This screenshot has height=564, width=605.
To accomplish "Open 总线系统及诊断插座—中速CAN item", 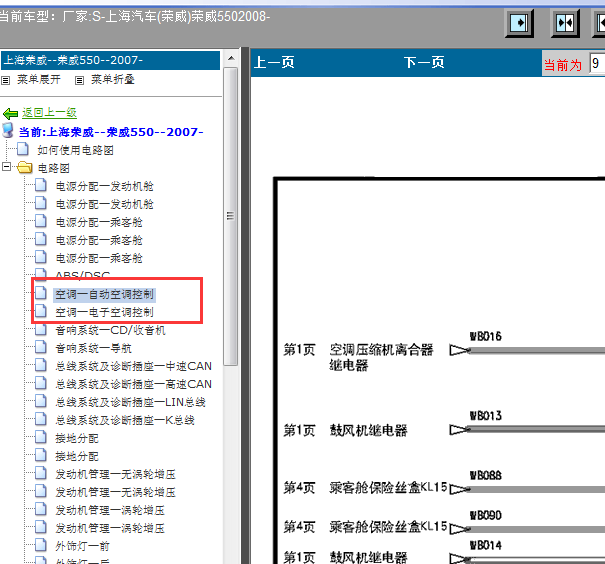I will coord(134,366).
